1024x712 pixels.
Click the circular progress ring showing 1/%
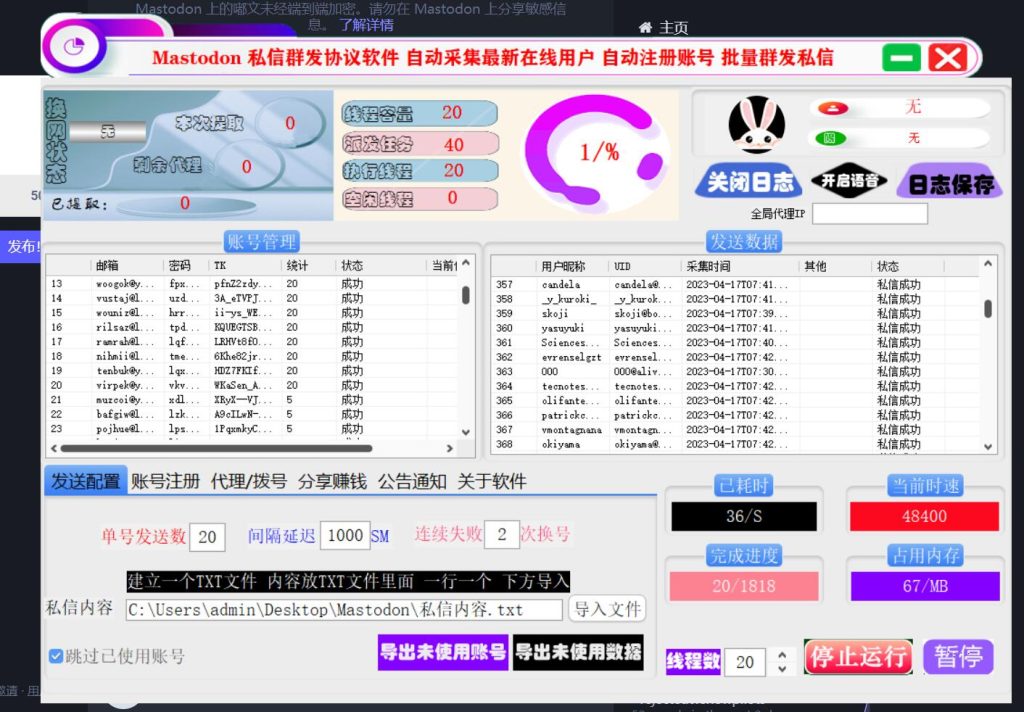601,152
